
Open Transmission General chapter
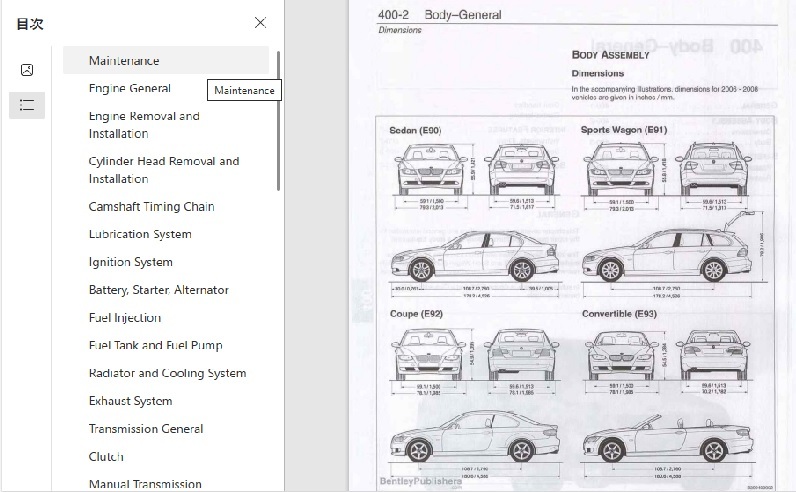[x=146, y=429]
